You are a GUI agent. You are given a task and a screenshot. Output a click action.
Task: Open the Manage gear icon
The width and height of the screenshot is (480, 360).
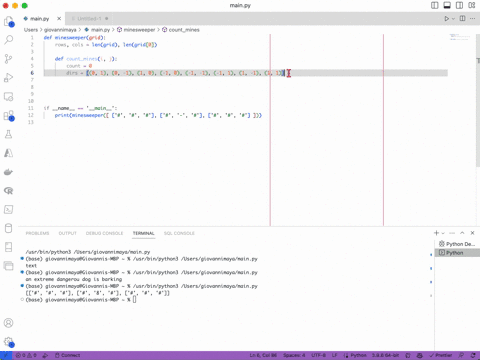click(x=9, y=342)
